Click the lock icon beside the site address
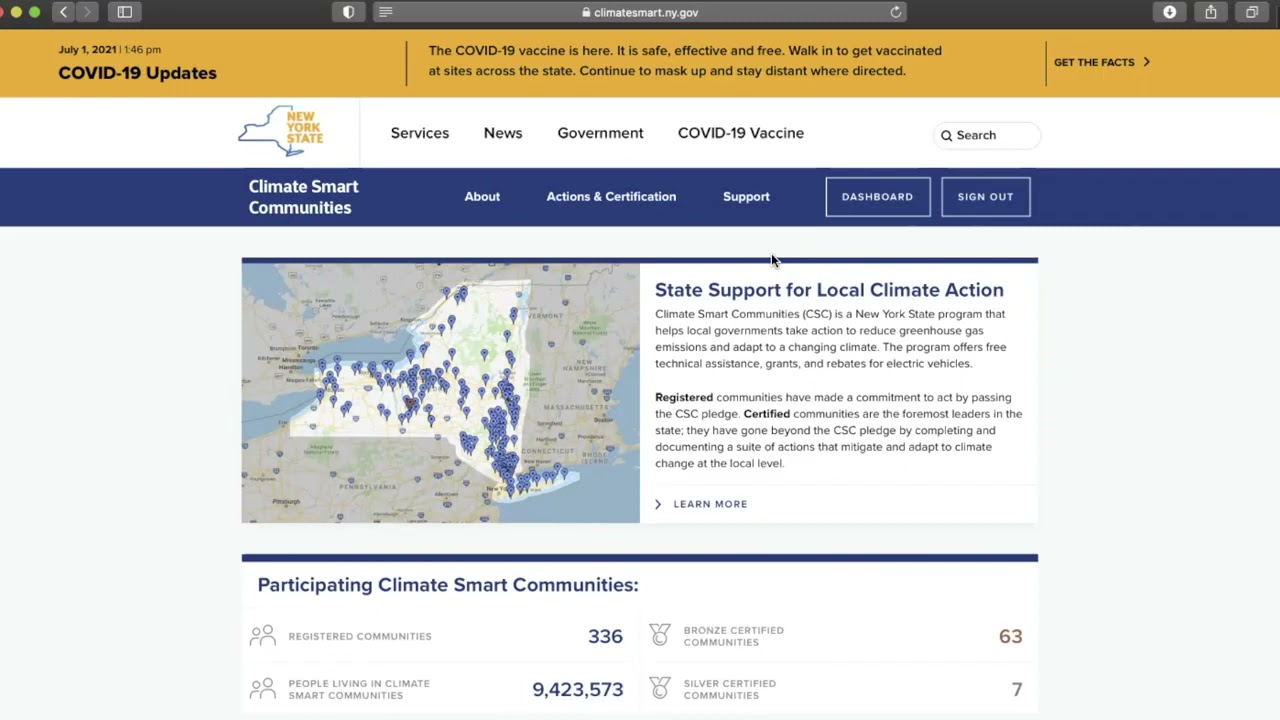 (x=586, y=12)
